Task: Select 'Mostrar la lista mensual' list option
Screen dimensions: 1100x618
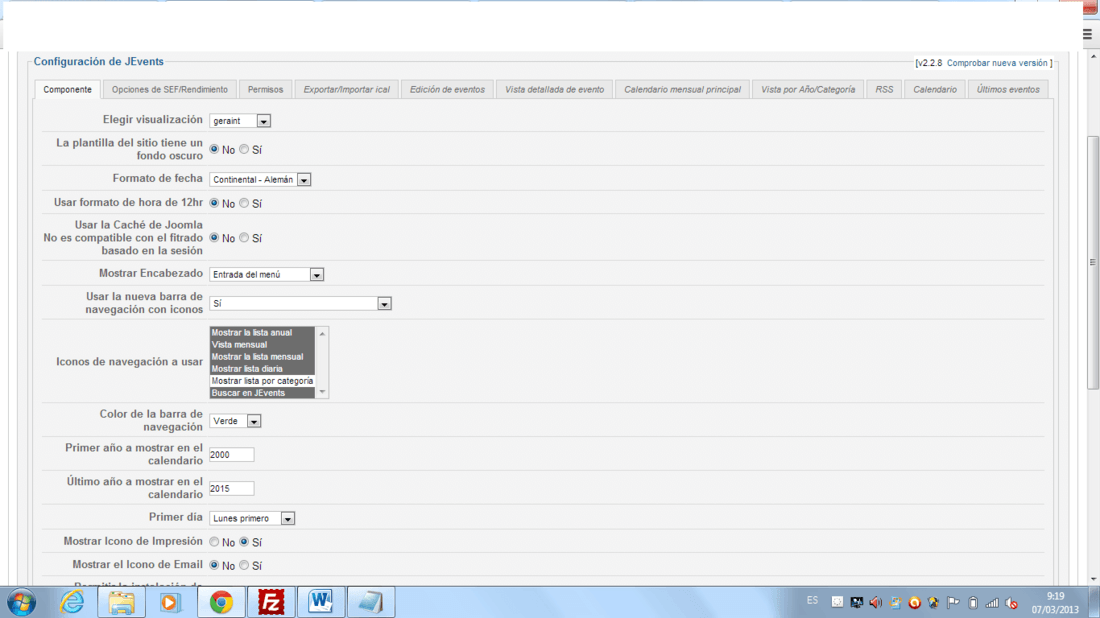Action: [x=262, y=356]
